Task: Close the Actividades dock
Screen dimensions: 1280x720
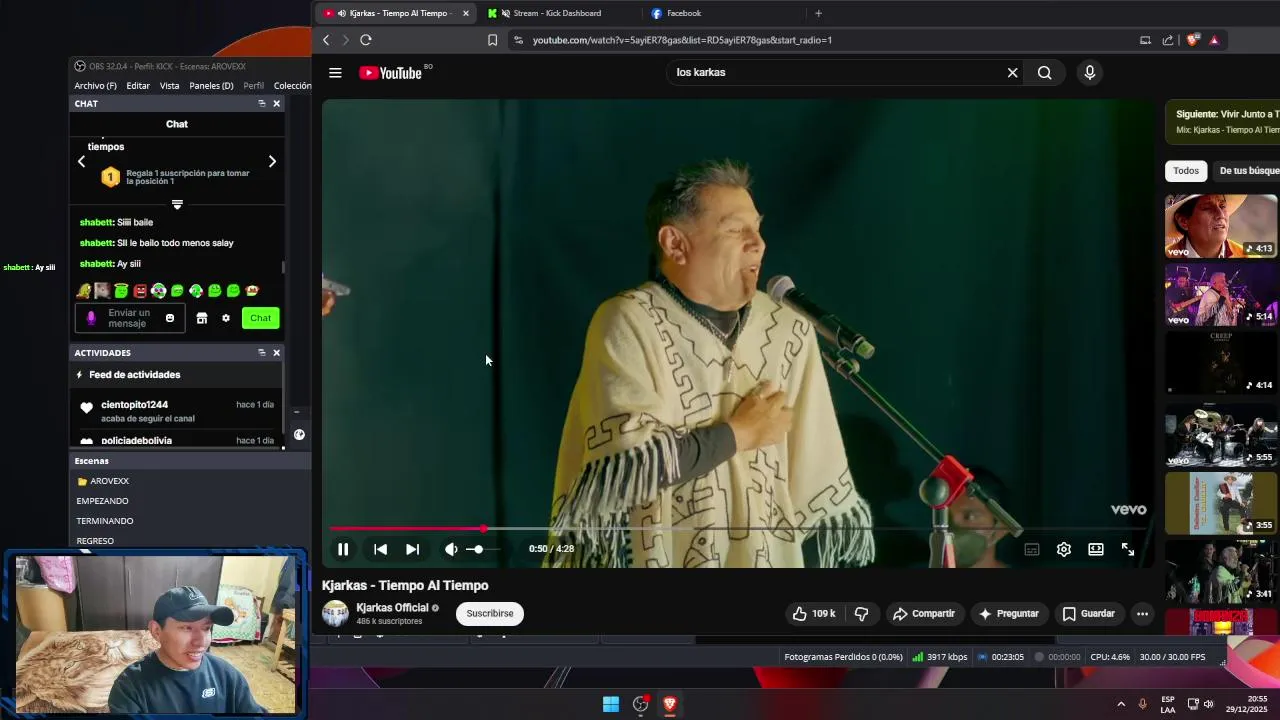Action: click(x=277, y=352)
